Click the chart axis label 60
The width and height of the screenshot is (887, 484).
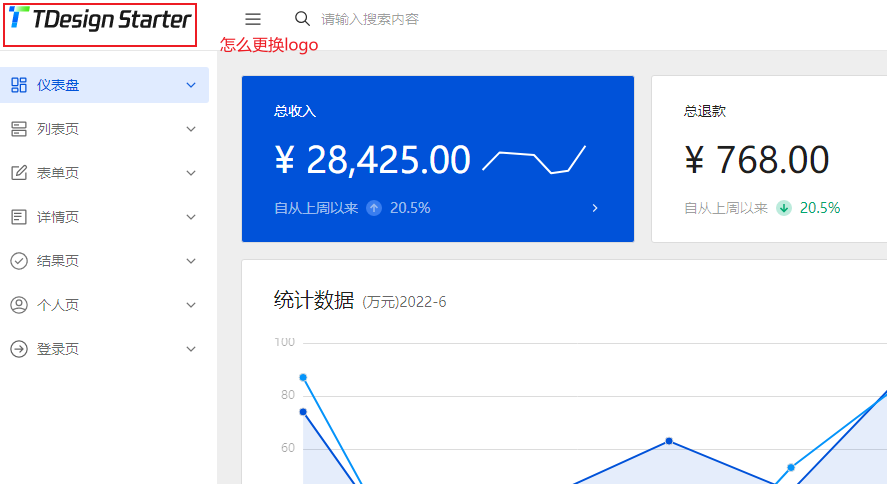click(x=288, y=448)
